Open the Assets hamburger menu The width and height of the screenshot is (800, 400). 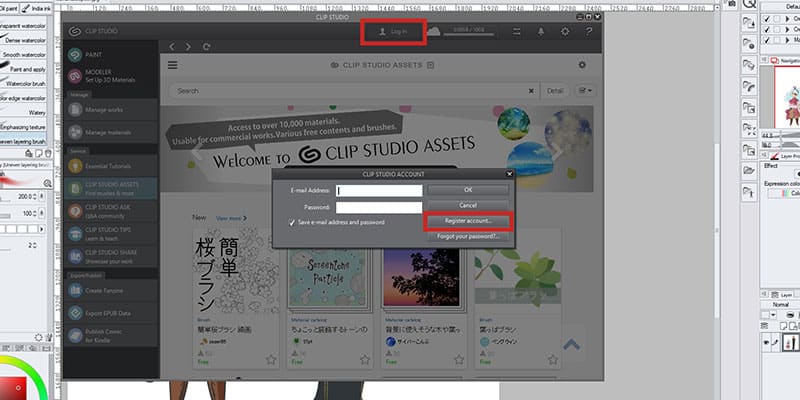pos(172,65)
